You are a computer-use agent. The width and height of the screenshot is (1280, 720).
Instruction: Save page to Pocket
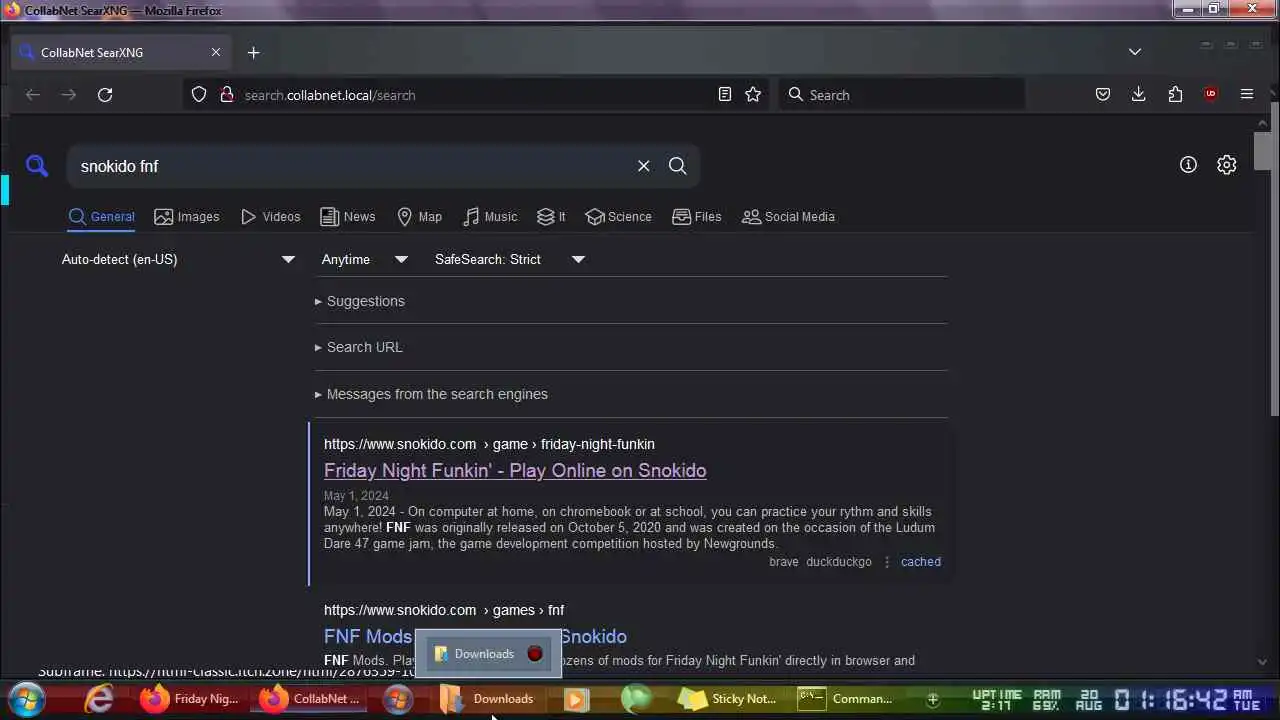click(1103, 94)
